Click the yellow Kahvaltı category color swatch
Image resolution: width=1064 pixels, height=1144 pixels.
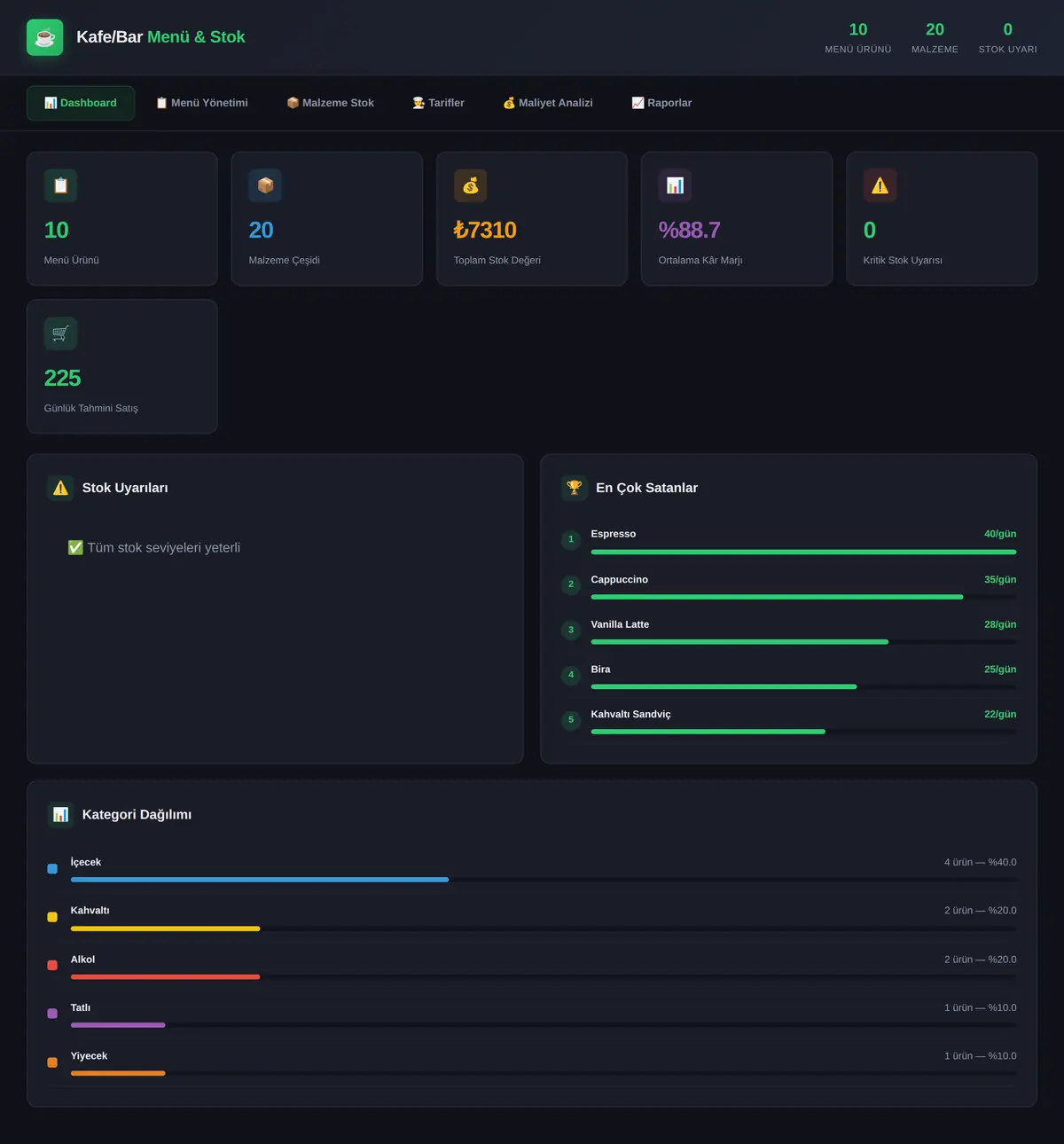[x=52, y=917]
